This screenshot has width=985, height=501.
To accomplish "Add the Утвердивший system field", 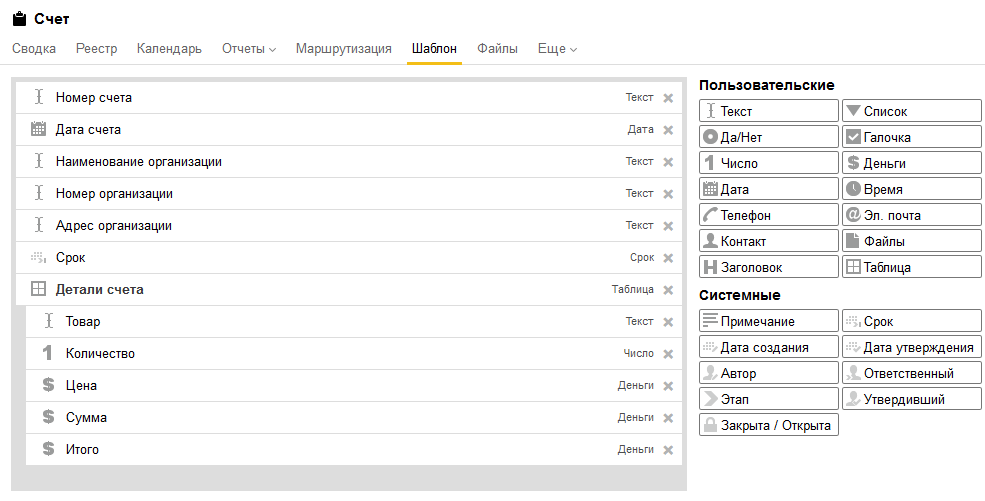I will [912, 399].
